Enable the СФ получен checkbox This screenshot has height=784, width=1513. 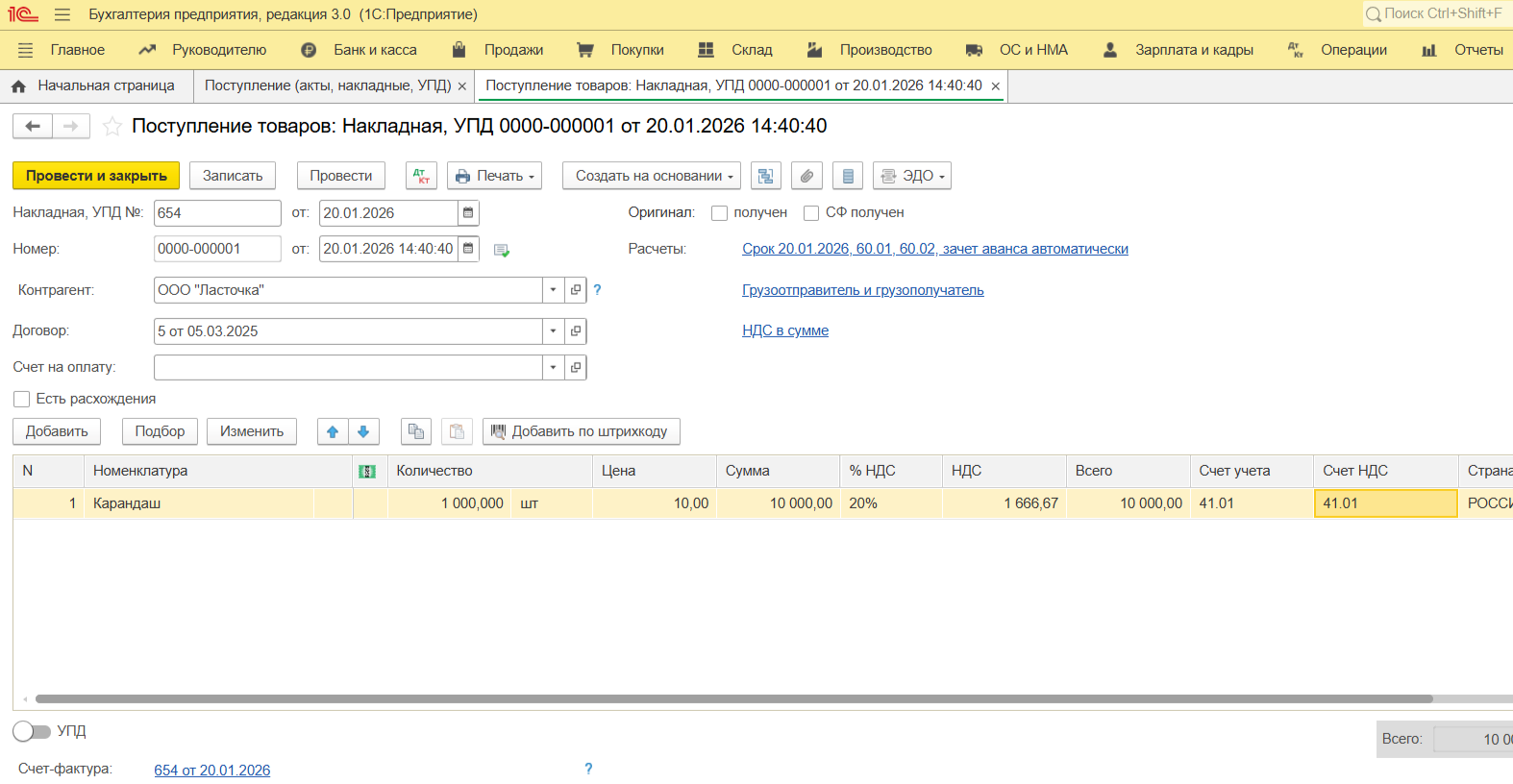pyautogui.click(x=811, y=213)
